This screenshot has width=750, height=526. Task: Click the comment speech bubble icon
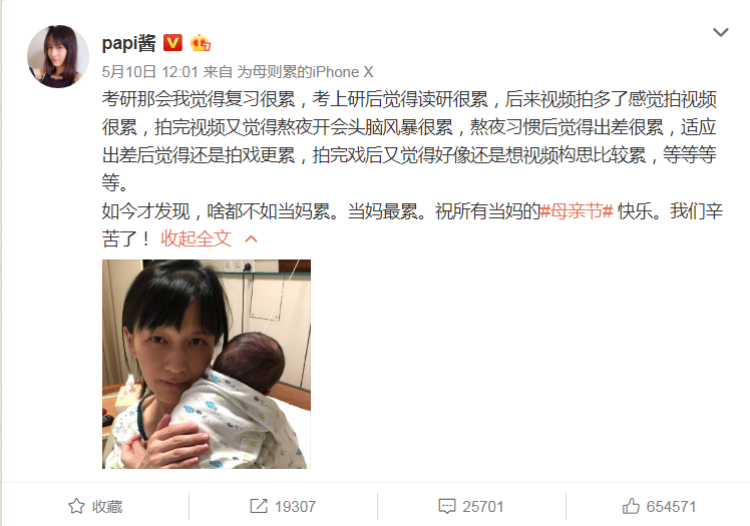tap(447, 506)
